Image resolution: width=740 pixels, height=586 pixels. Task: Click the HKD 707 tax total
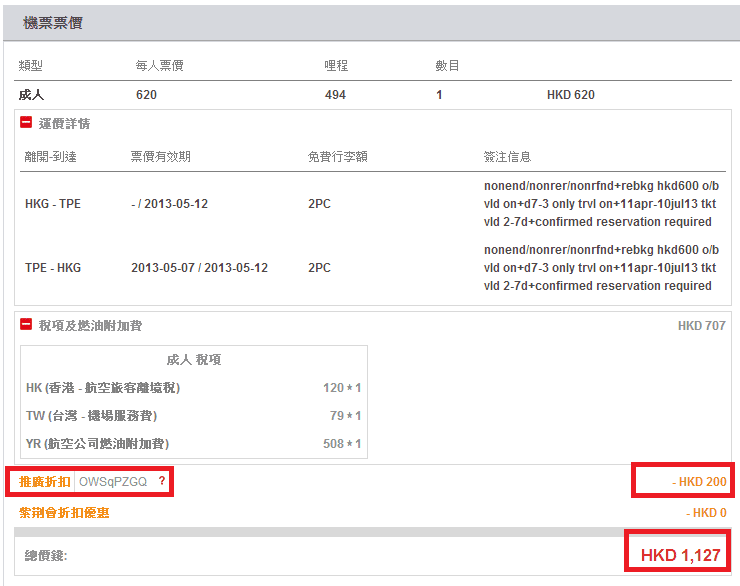(x=701, y=326)
